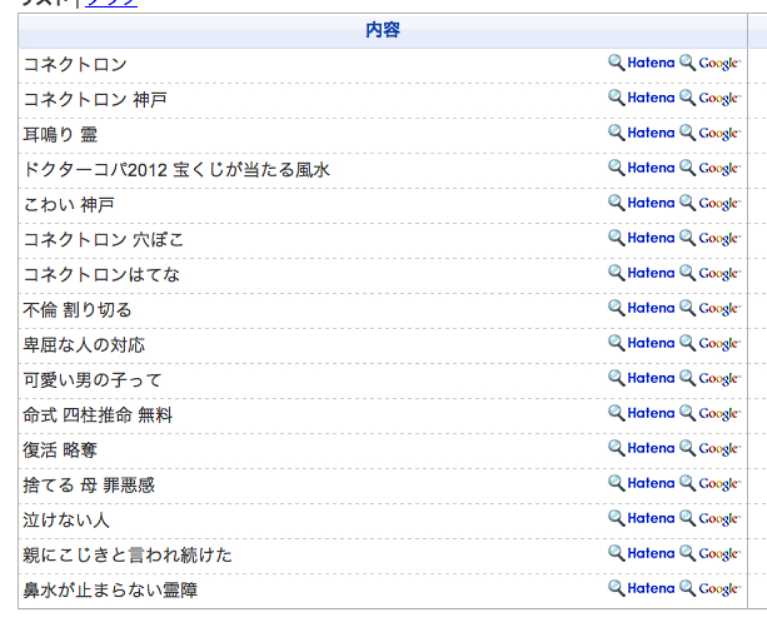Select the keyword こわい 神戸
The height and width of the screenshot is (627, 767).
(x=69, y=205)
